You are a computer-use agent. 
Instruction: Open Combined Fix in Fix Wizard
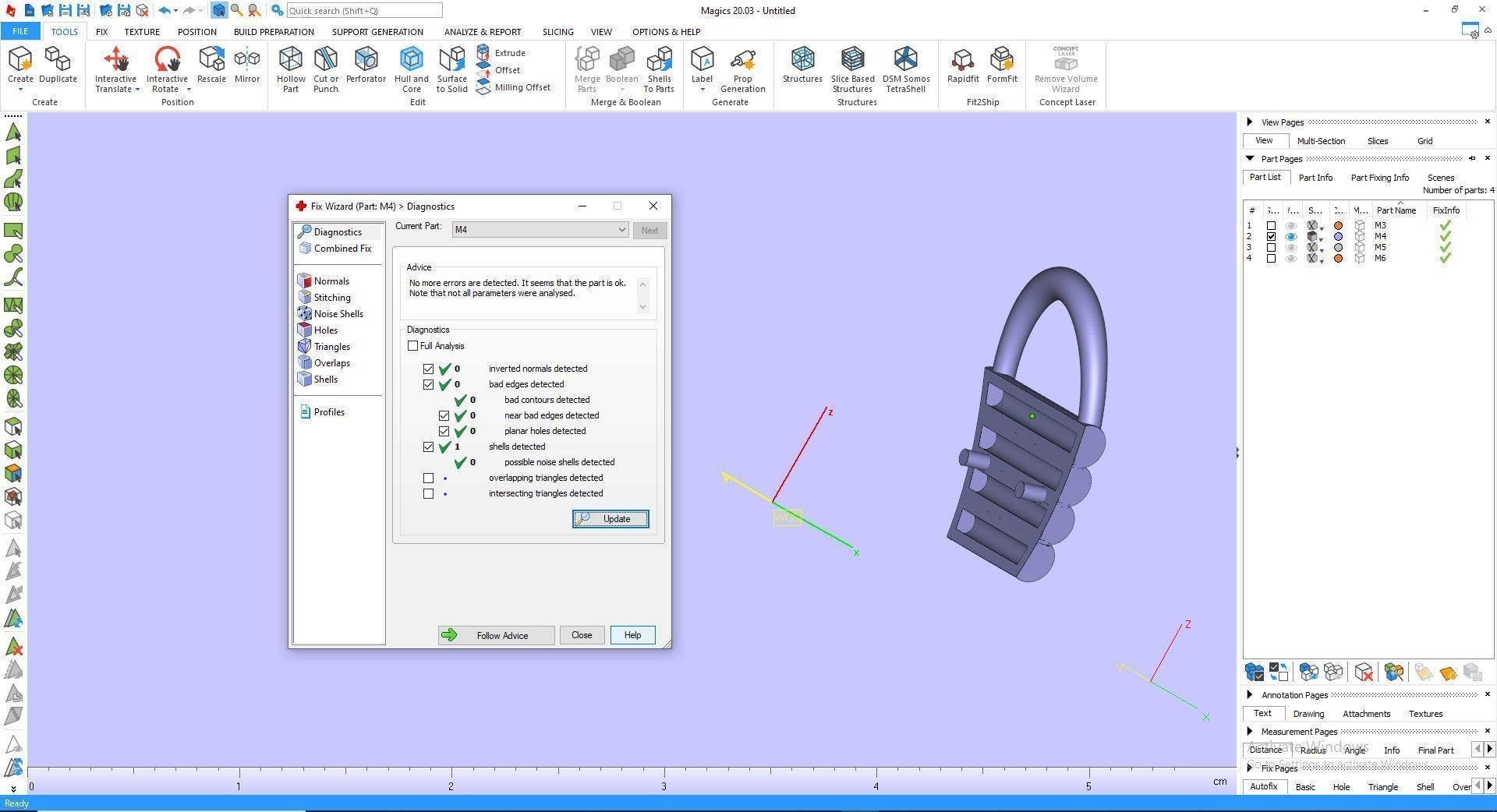(335, 249)
